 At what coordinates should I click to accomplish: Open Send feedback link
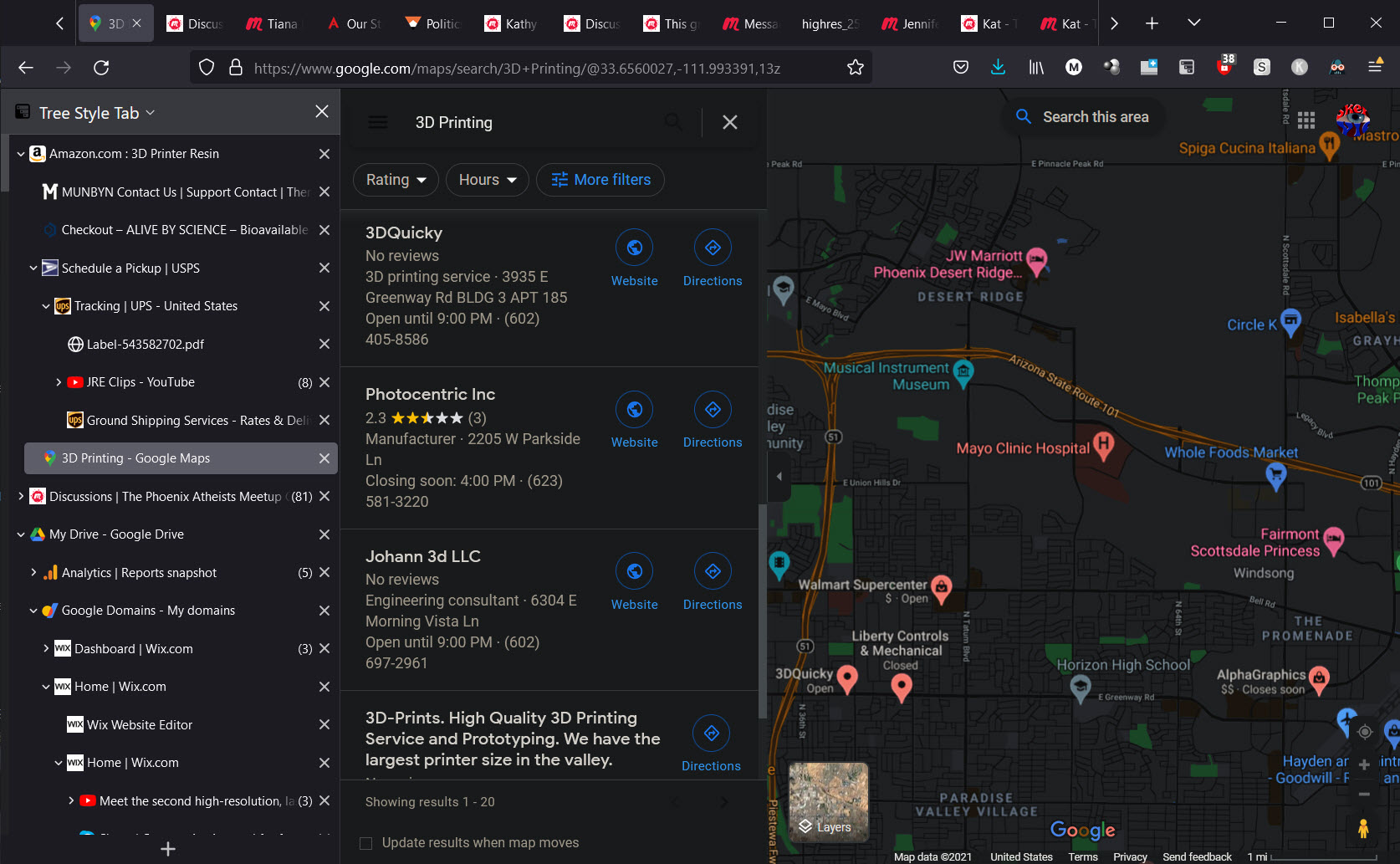(1197, 856)
